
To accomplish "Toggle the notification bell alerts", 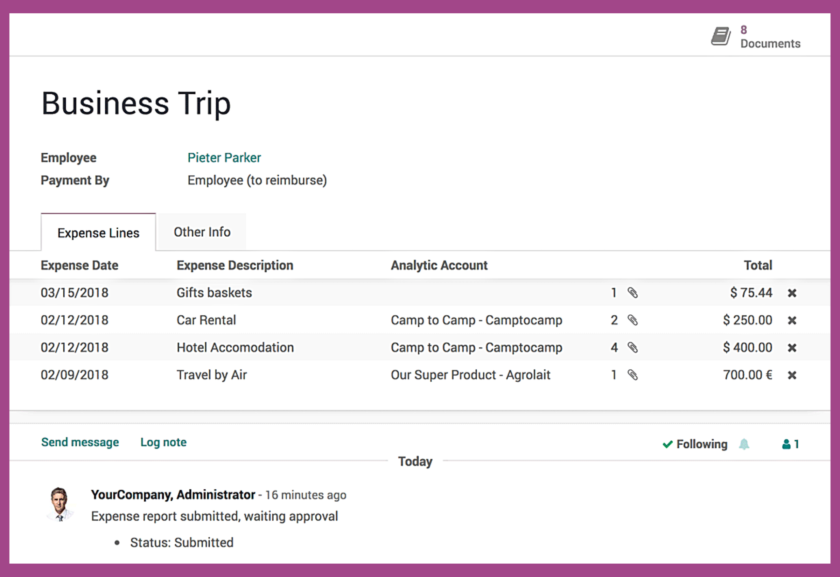I will pos(744,443).
